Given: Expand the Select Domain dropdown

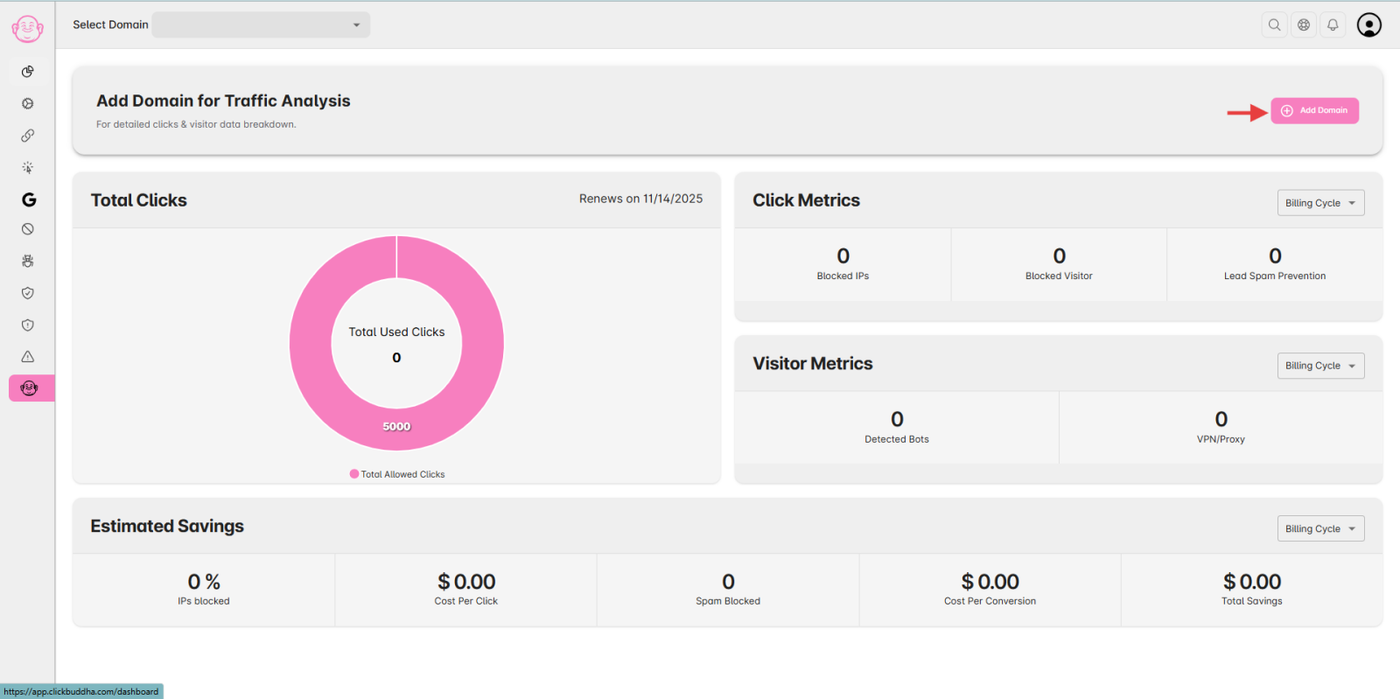Looking at the screenshot, I should 261,25.
